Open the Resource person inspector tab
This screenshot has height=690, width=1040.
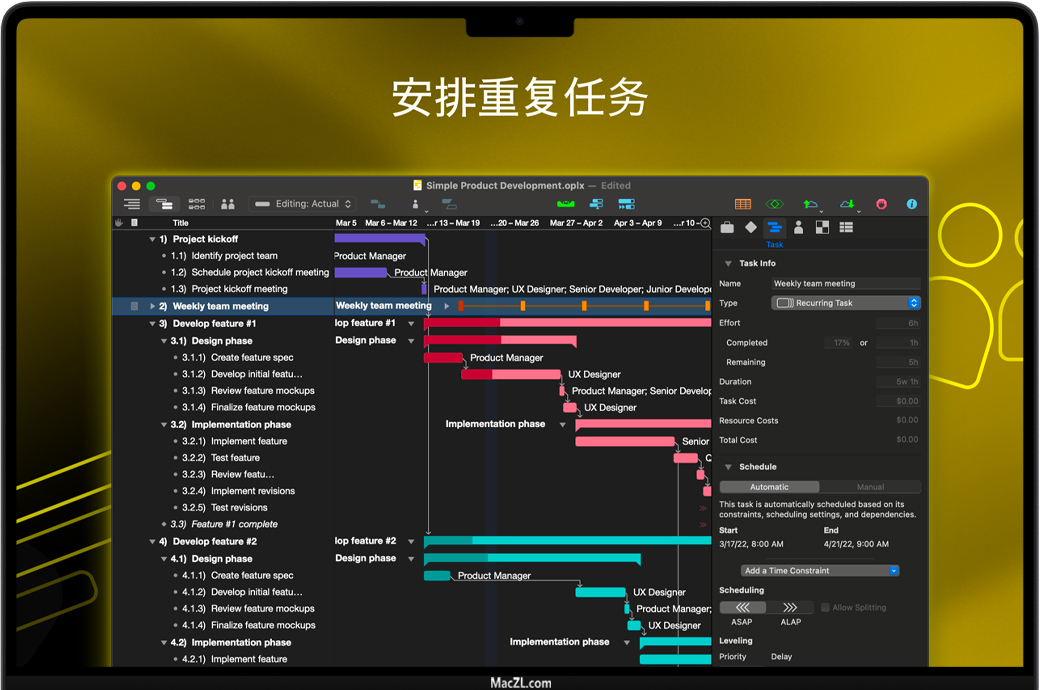click(x=798, y=228)
